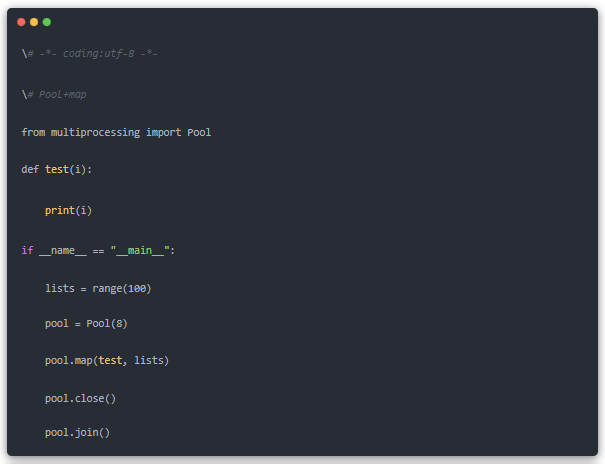
Task: Place cursor on the "from" keyword
Action: point(33,132)
